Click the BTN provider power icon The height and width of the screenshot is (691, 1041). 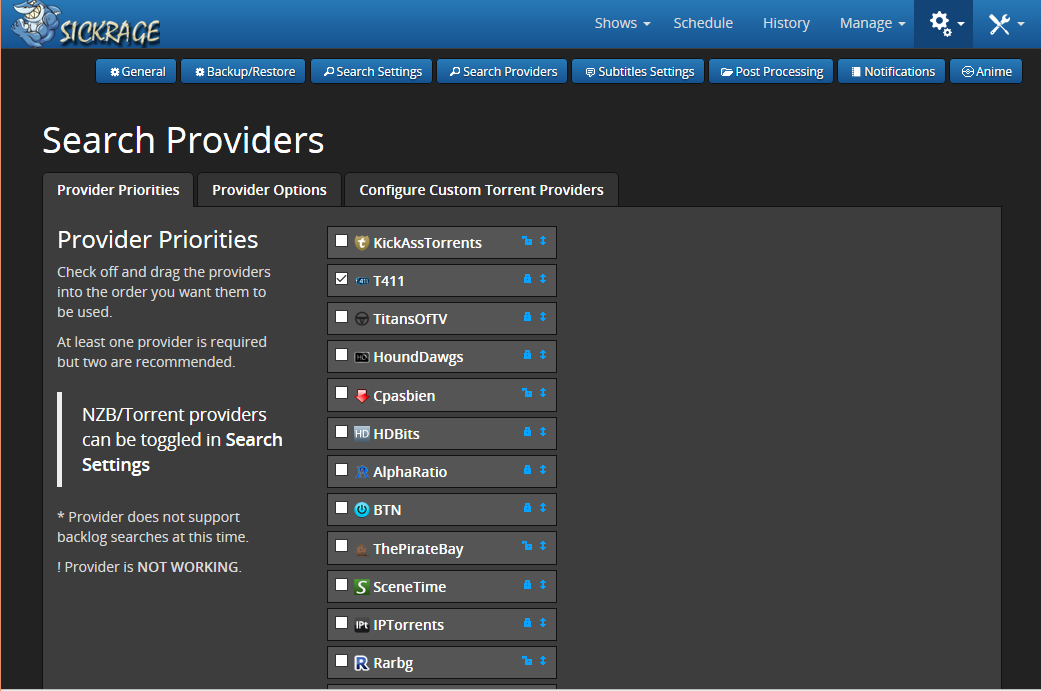coord(362,510)
